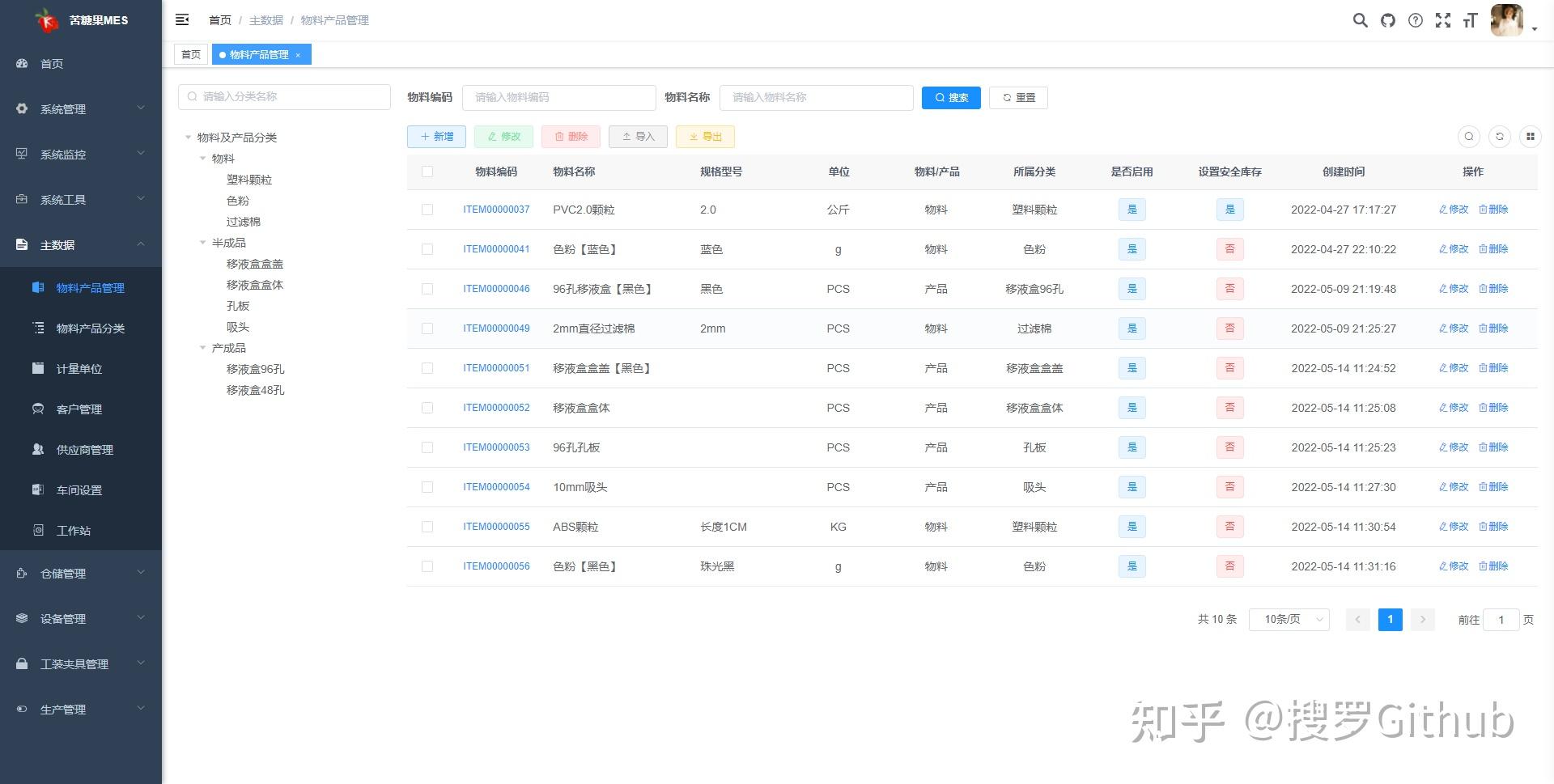Check the row checkbox for ITEM00000037
This screenshot has width=1554, height=784.
tap(427, 209)
